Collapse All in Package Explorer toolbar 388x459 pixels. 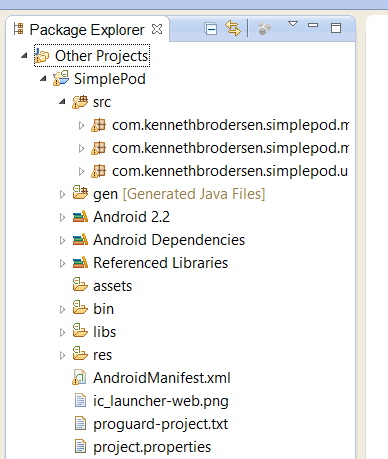210,29
